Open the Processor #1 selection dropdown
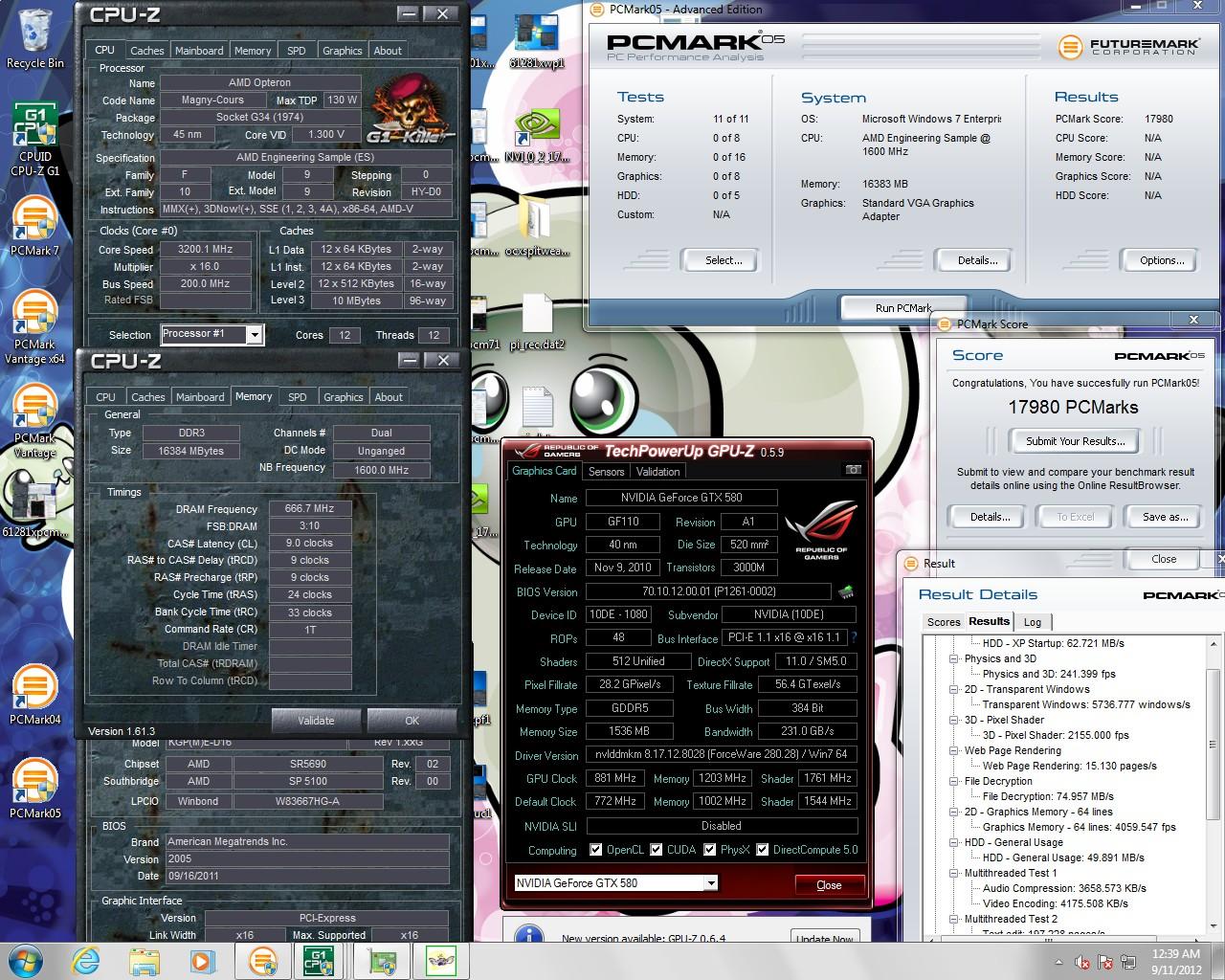Image resolution: width=1225 pixels, height=980 pixels. click(x=255, y=334)
